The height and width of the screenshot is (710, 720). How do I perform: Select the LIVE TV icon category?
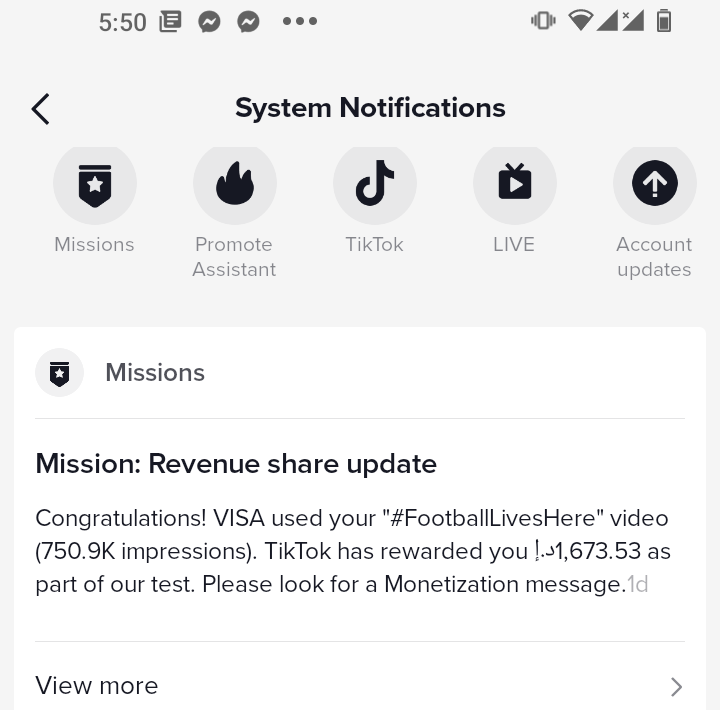(x=515, y=184)
